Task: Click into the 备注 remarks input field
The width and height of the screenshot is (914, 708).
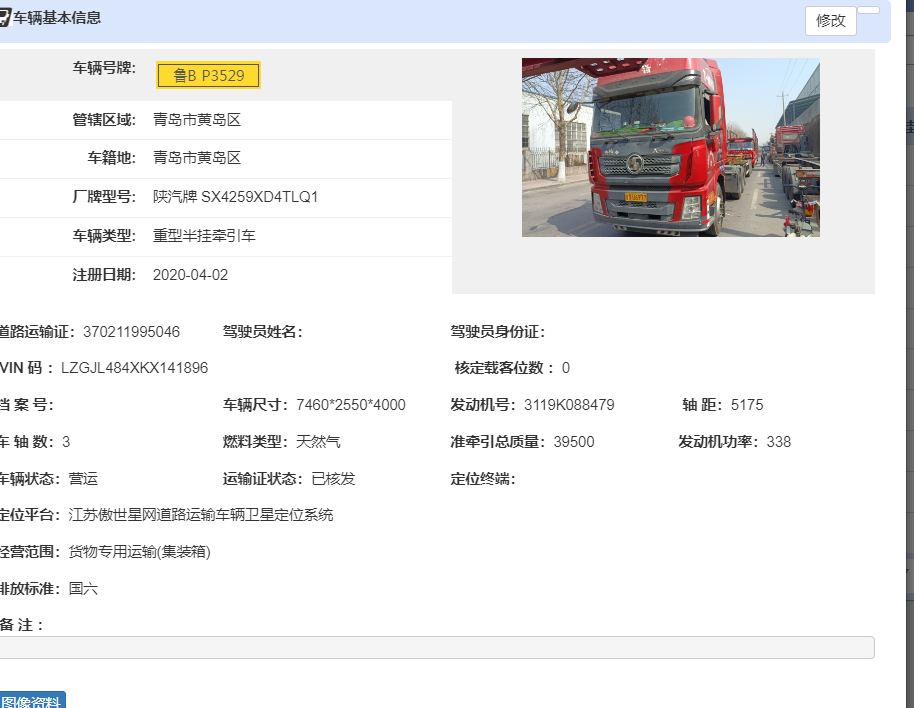Action: 436,648
